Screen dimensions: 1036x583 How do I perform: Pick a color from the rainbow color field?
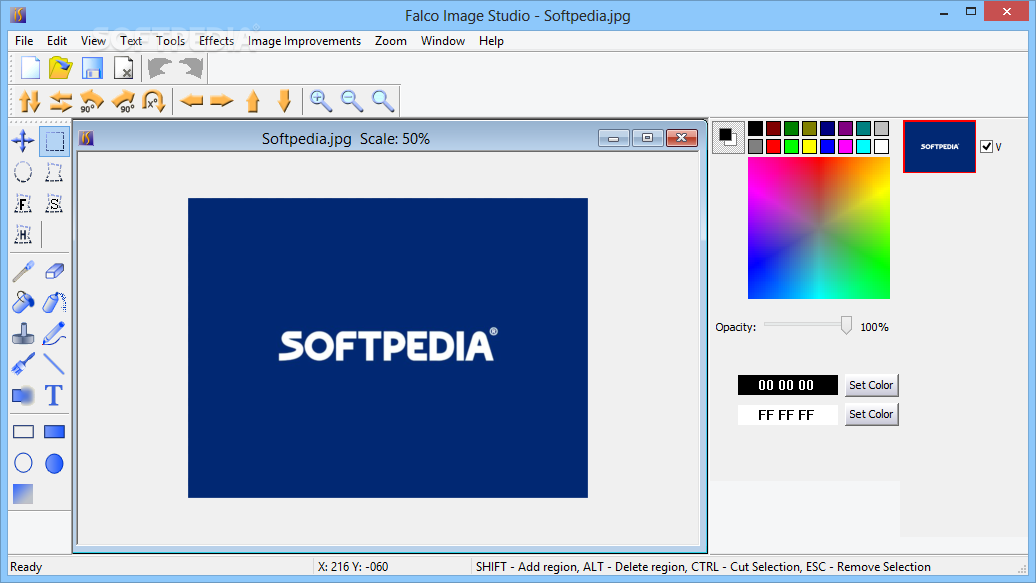(819, 228)
